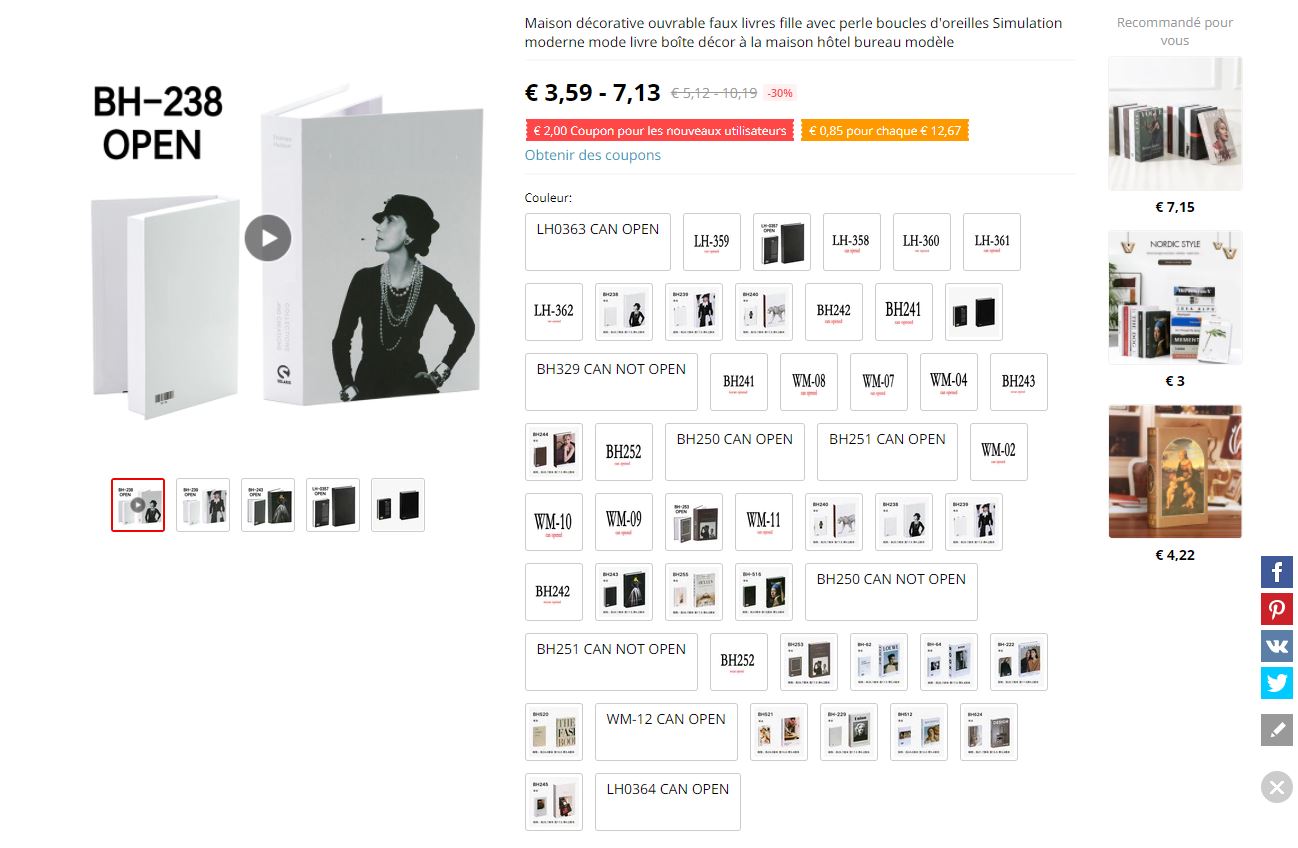Choose the BH329 CAN NOT OPEN variant
The height and width of the screenshot is (848, 1298).
[x=611, y=382]
